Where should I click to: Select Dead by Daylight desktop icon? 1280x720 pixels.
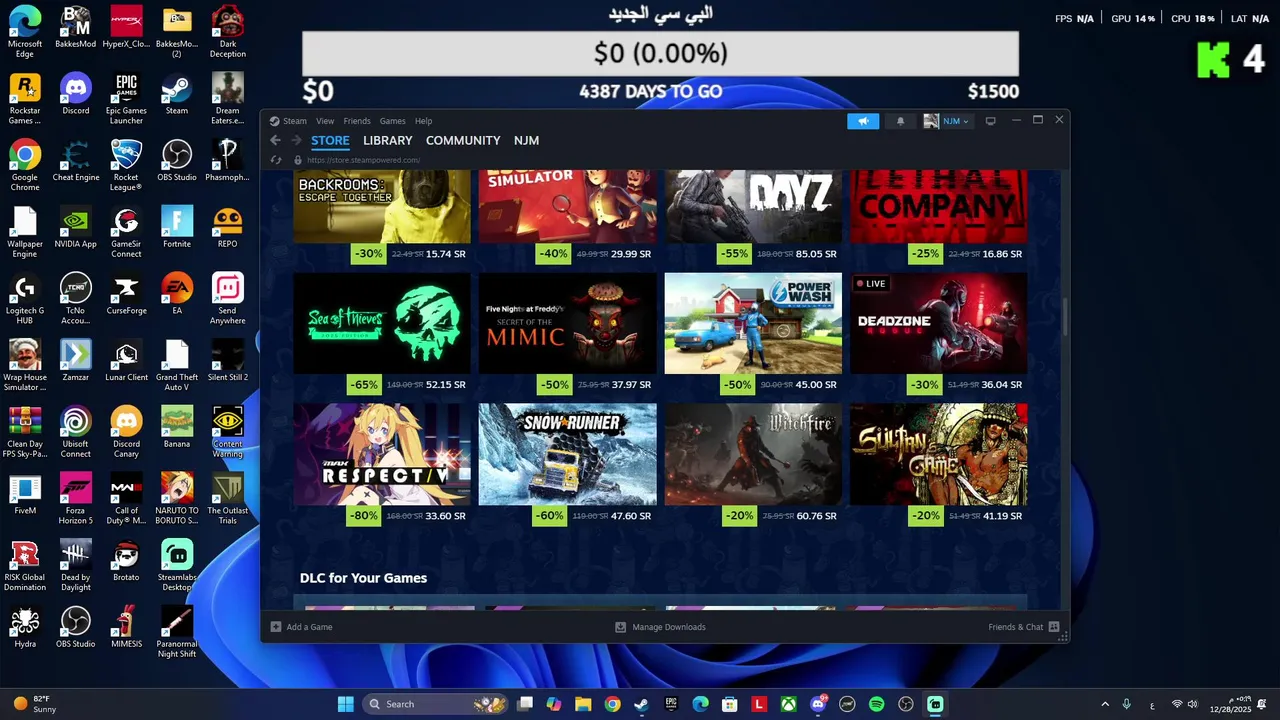tap(76, 566)
